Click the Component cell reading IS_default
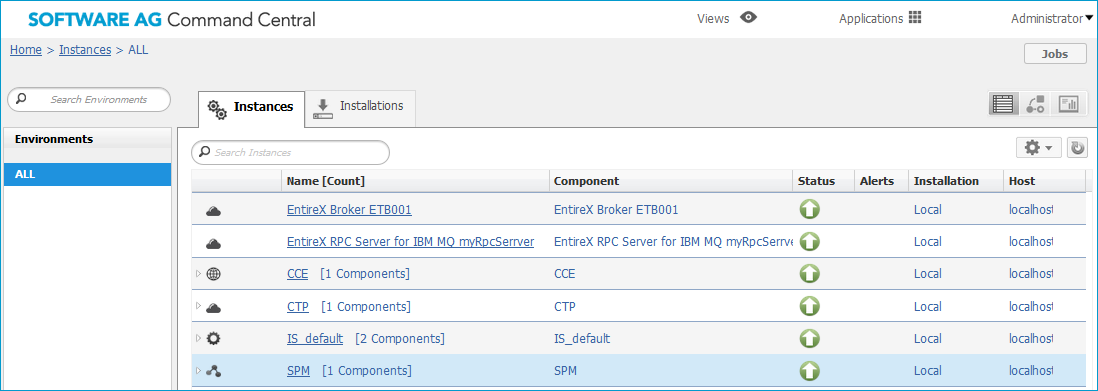 click(x=582, y=339)
